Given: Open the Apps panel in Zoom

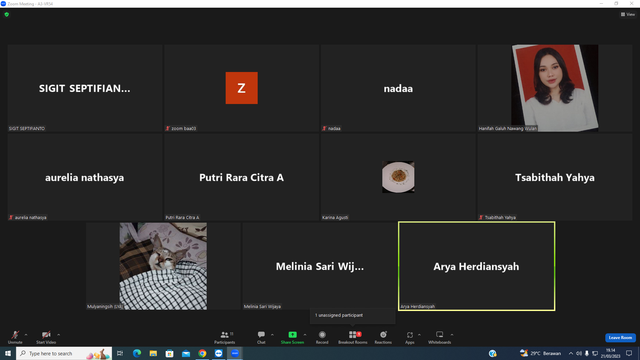Looking at the screenshot, I should coord(410,337).
